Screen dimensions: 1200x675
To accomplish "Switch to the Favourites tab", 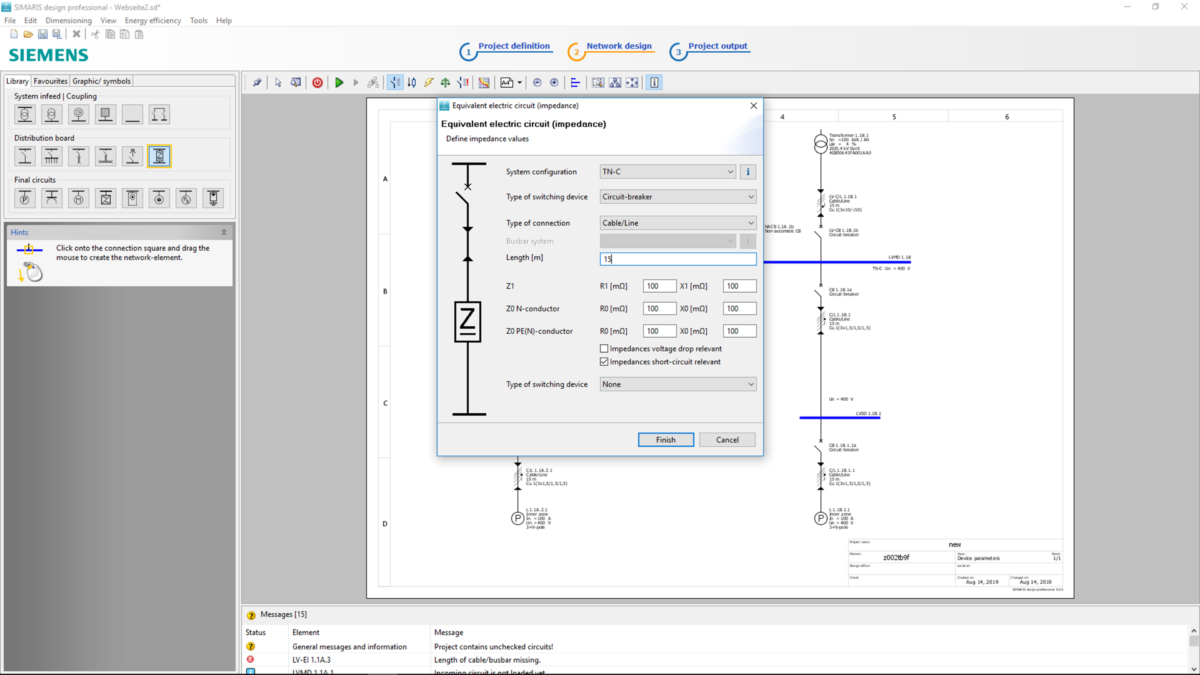I will [50, 81].
